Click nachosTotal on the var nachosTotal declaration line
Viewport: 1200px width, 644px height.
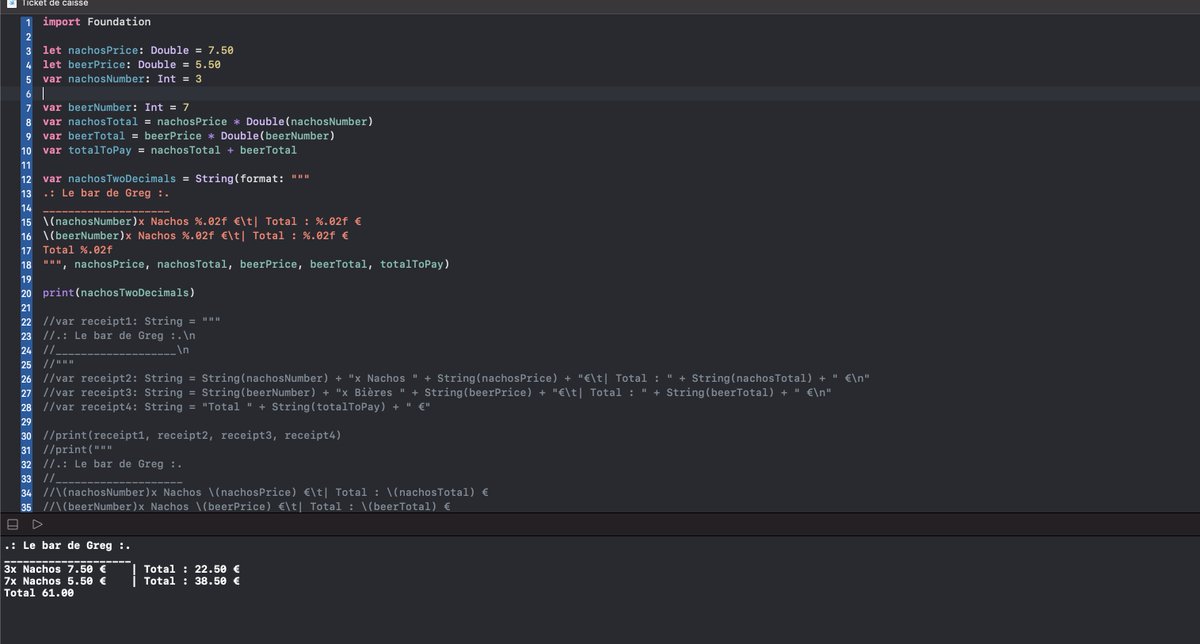coord(103,121)
